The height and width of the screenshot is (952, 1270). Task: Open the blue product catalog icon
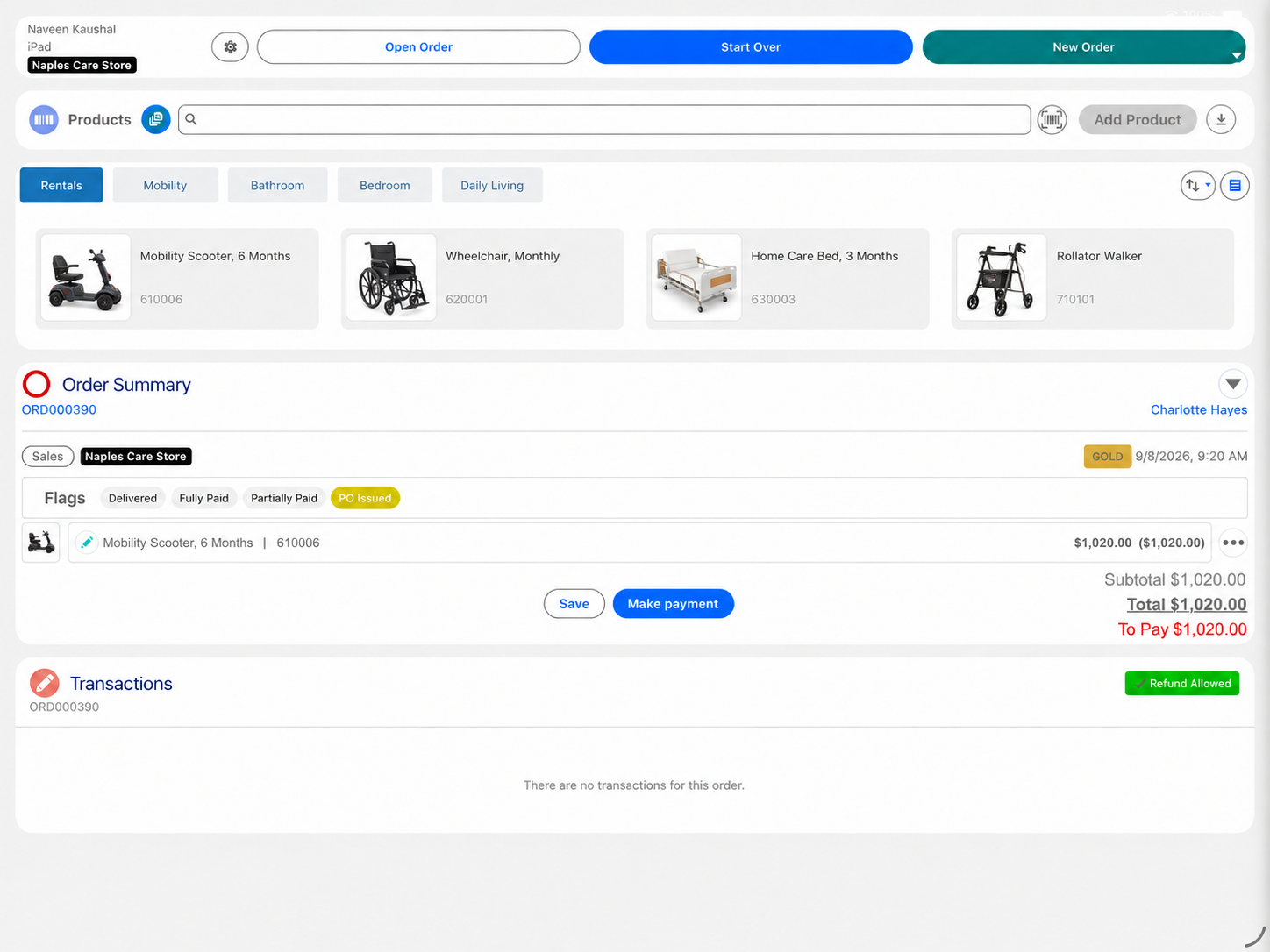click(x=156, y=119)
